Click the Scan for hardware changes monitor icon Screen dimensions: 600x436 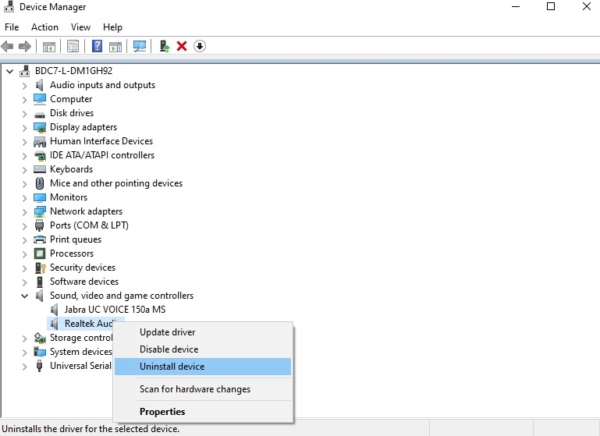tap(140, 47)
